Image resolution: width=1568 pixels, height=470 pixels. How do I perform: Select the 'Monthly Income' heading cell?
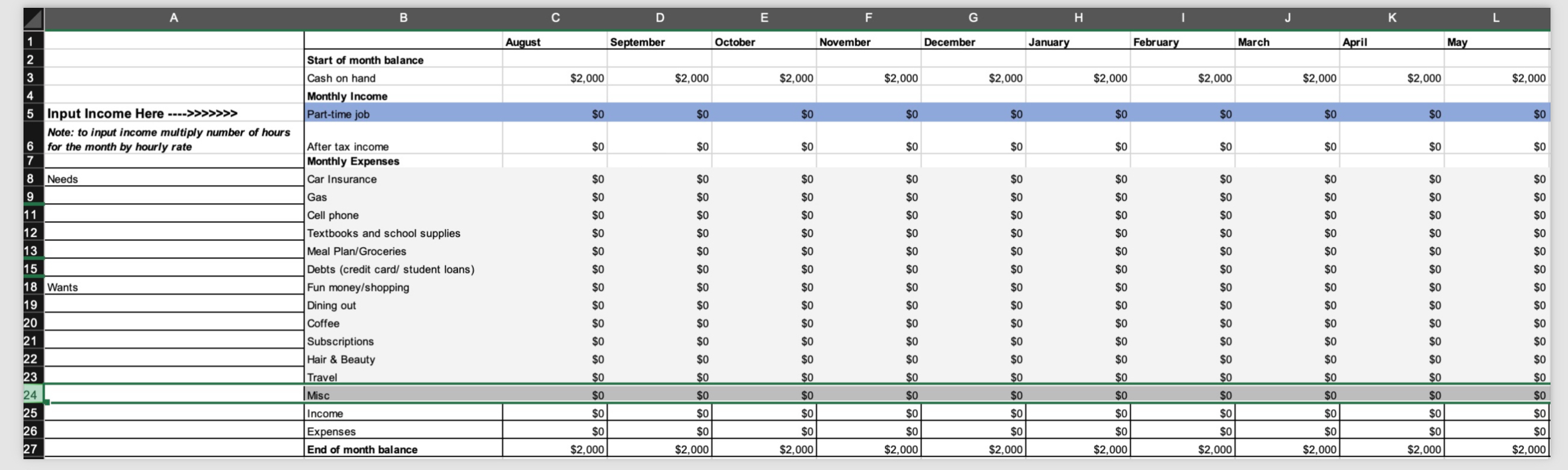coord(403,95)
